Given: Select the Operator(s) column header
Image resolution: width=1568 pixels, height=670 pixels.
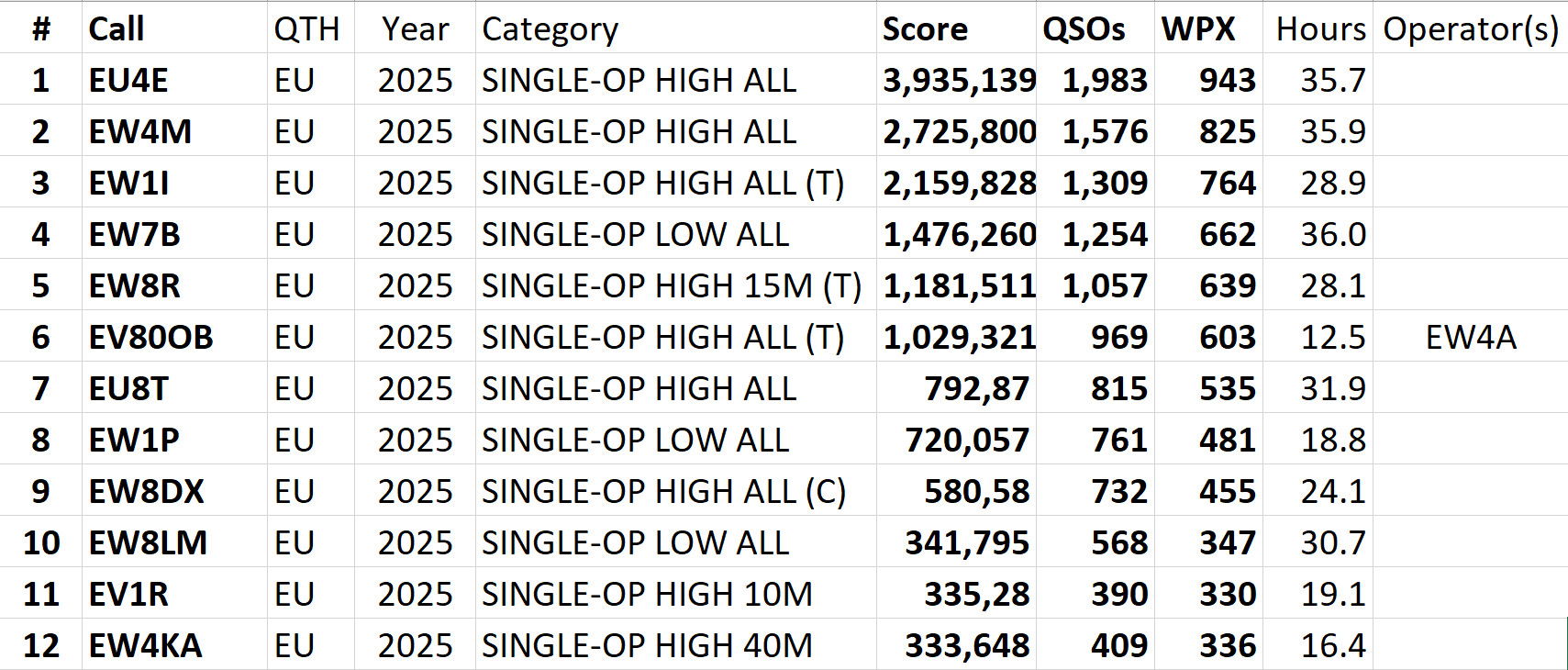Looking at the screenshot, I should pyautogui.click(x=1470, y=29).
